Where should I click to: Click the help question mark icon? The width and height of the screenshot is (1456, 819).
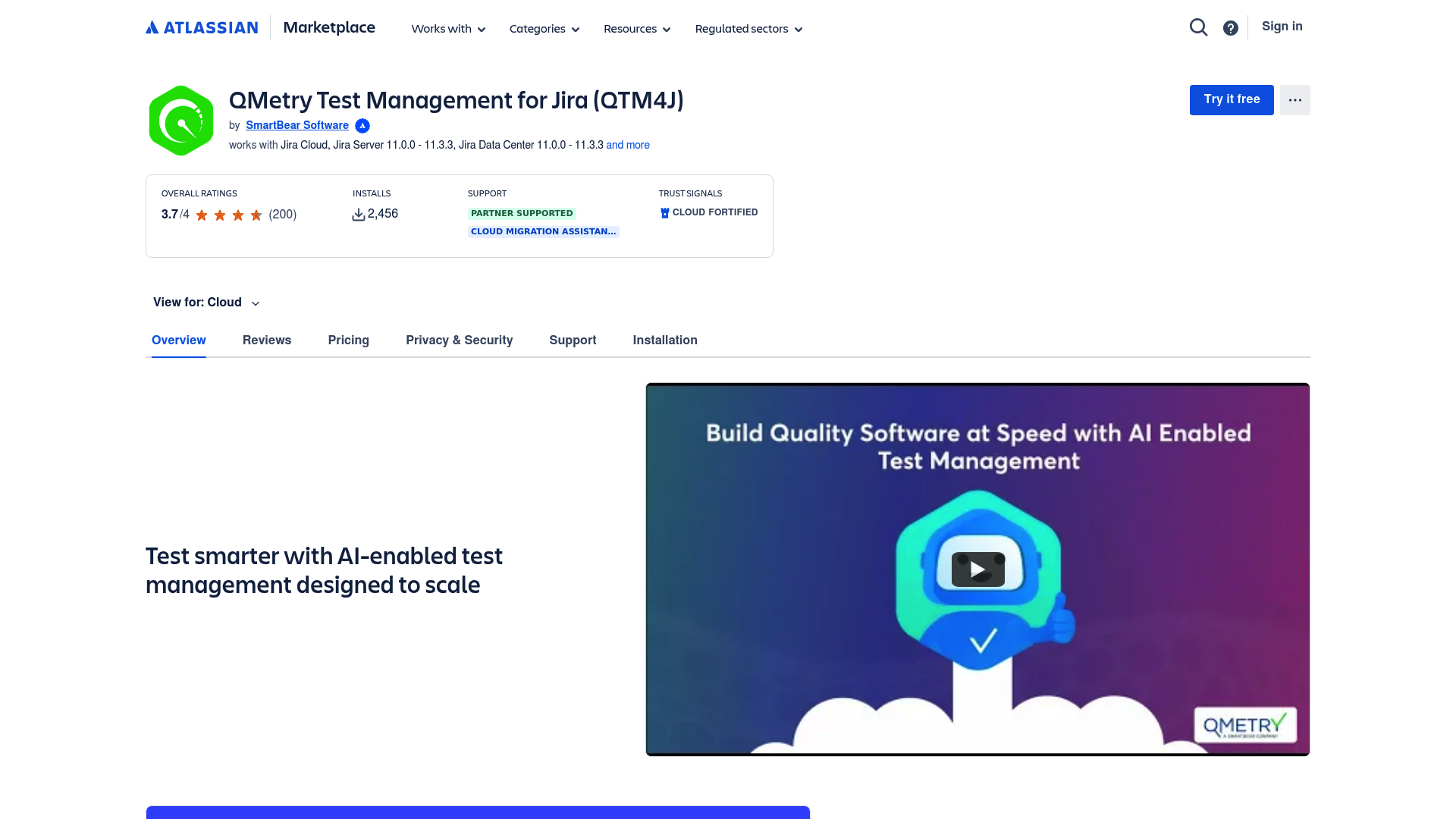[x=1231, y=27]
